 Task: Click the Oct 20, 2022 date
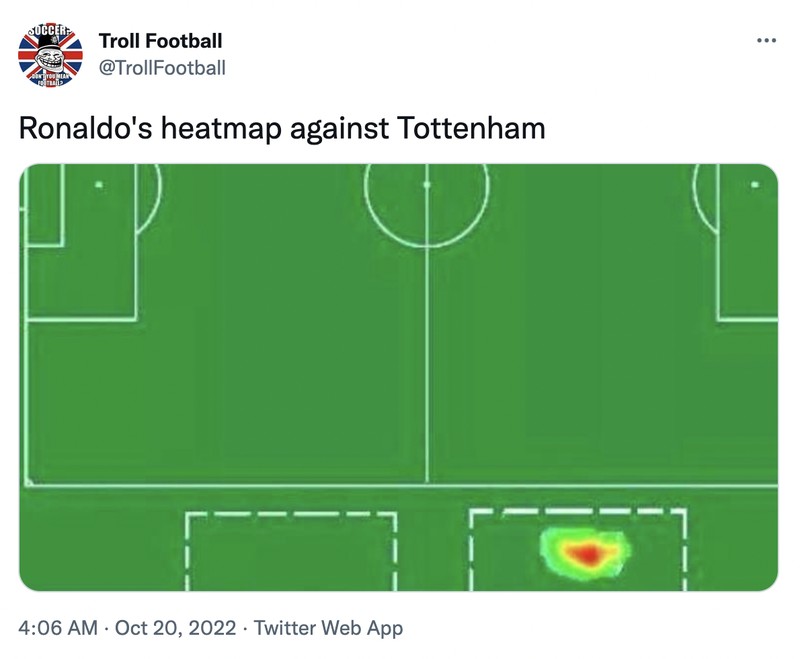[154, 631]
